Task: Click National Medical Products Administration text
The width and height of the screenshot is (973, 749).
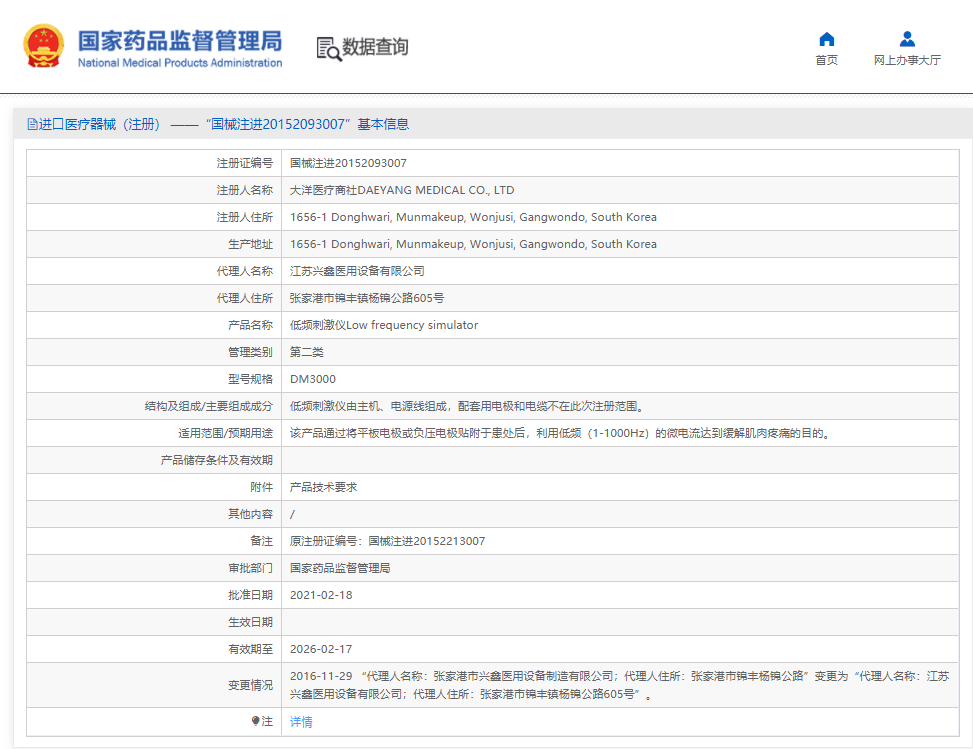Action: 180,63
